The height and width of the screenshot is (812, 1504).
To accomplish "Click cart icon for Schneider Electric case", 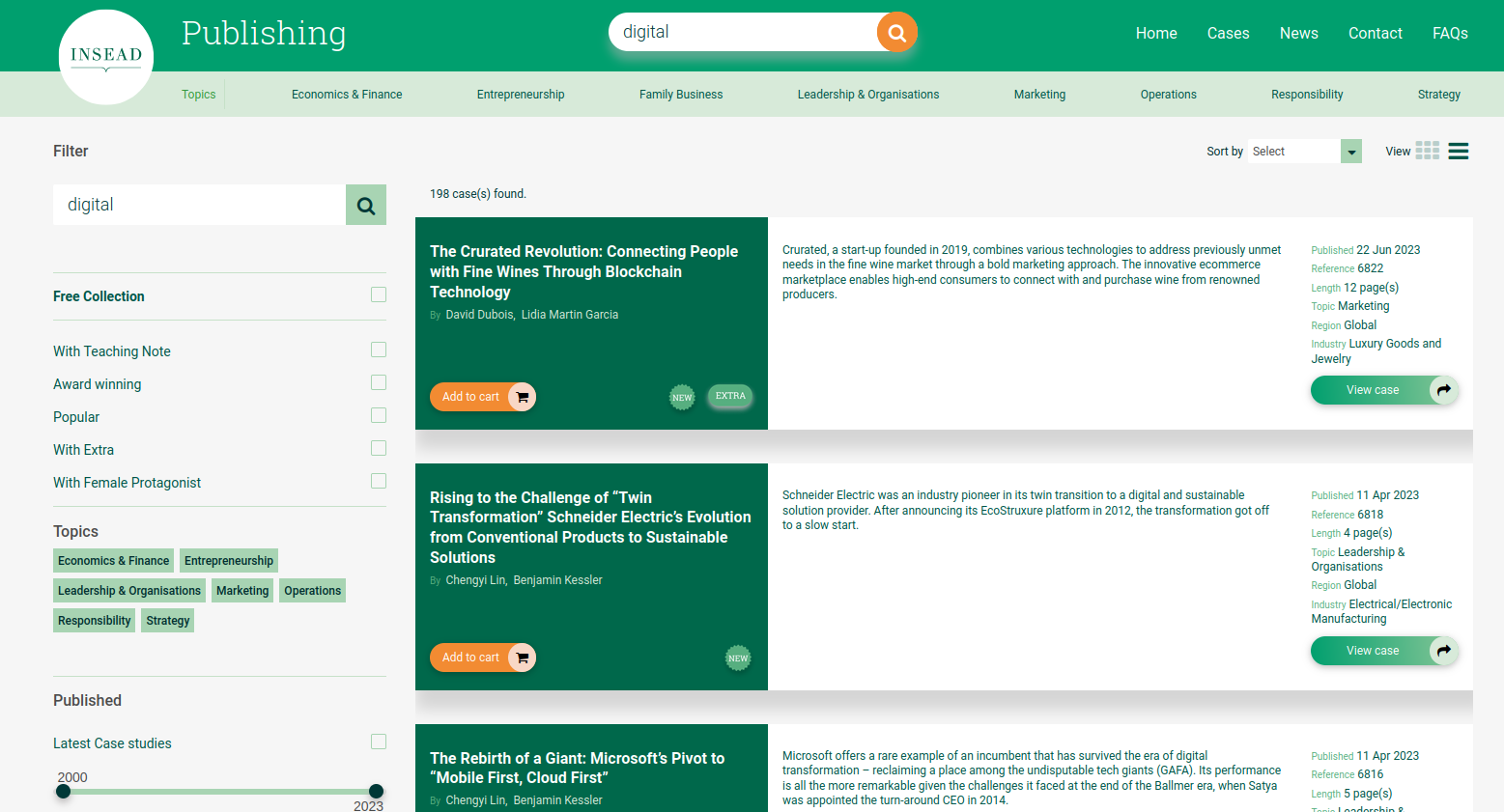I will tap(522, 658).
